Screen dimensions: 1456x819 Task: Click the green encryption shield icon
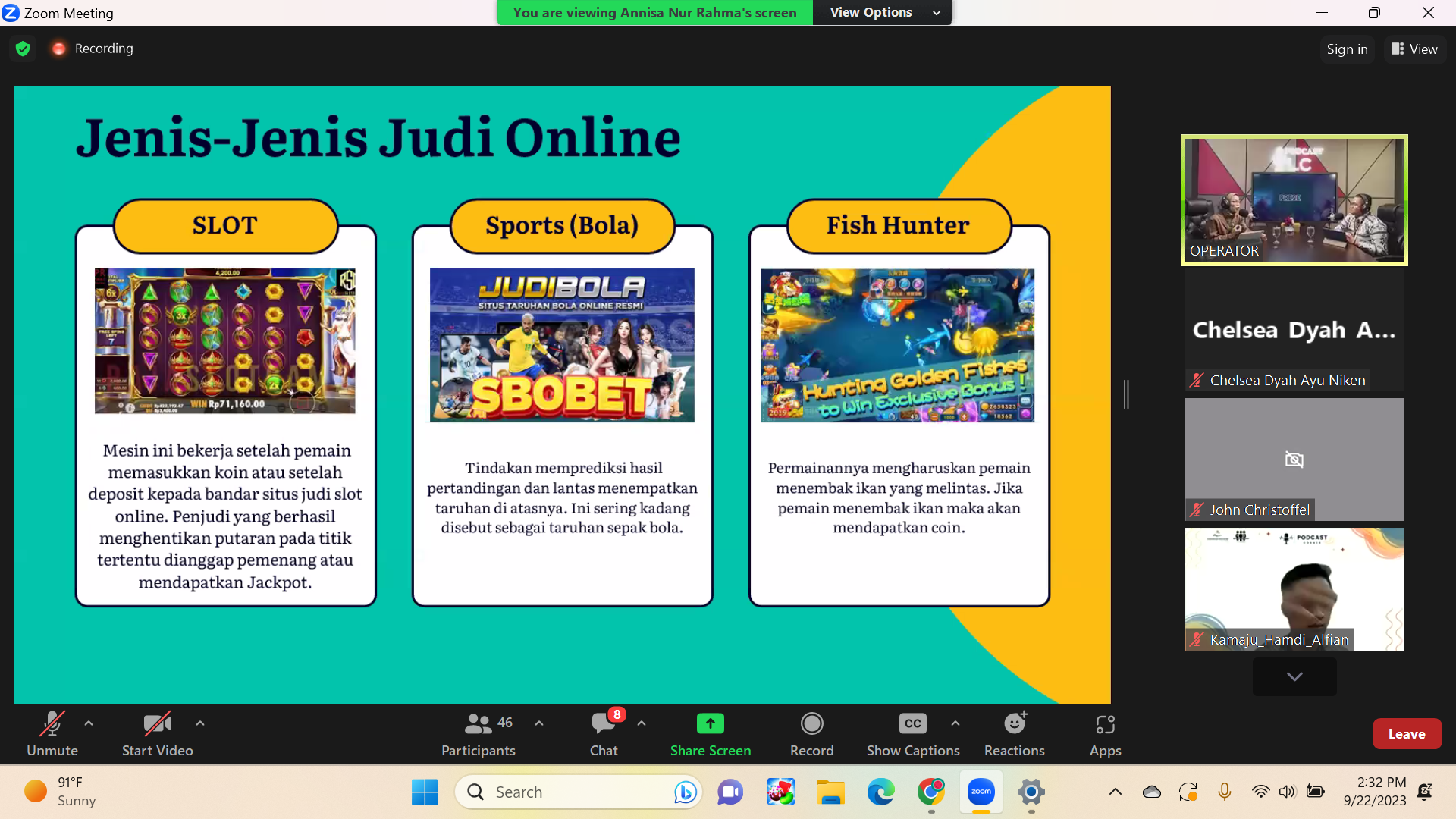pos(23,49)
